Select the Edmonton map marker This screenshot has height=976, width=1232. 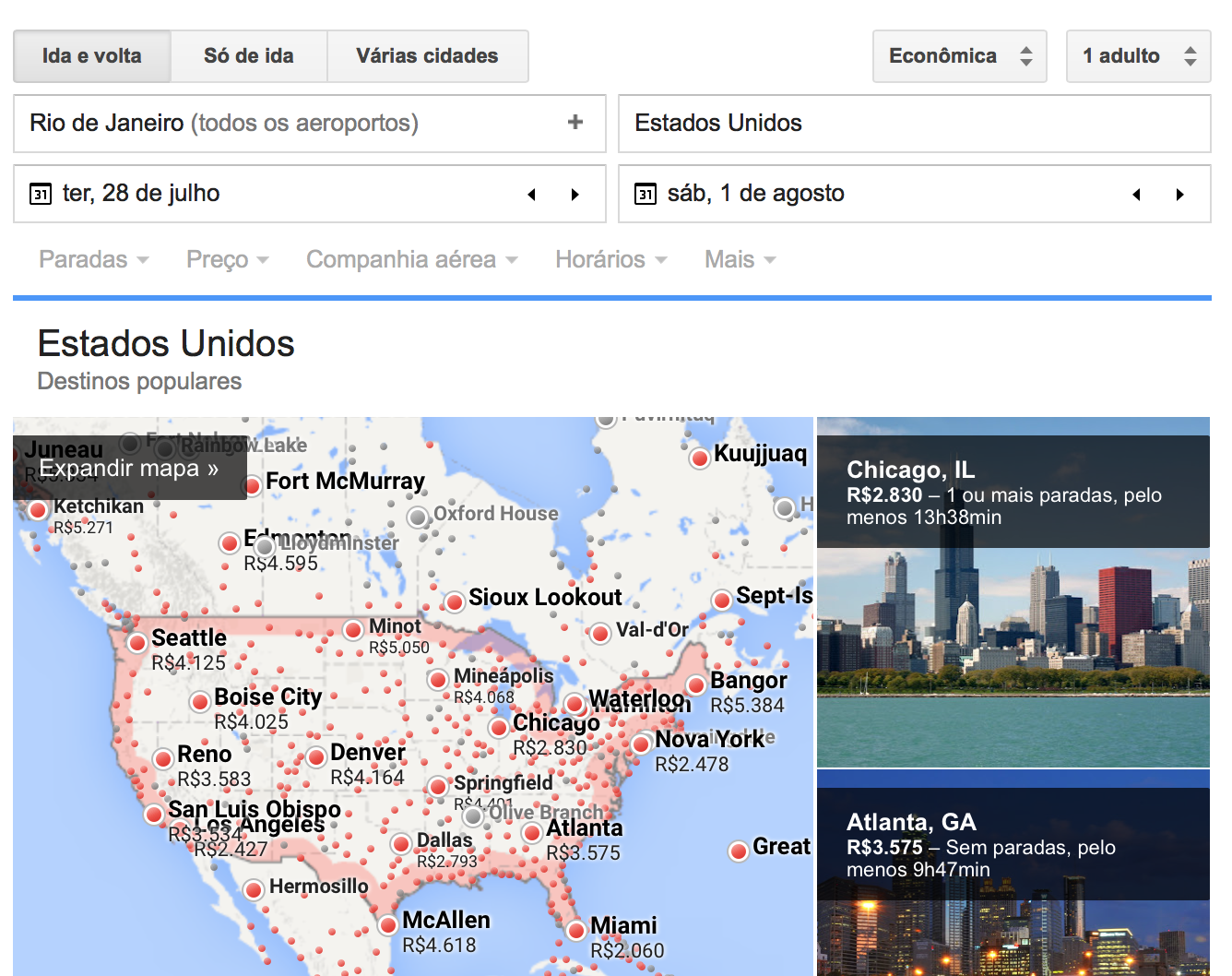[230, 543]
